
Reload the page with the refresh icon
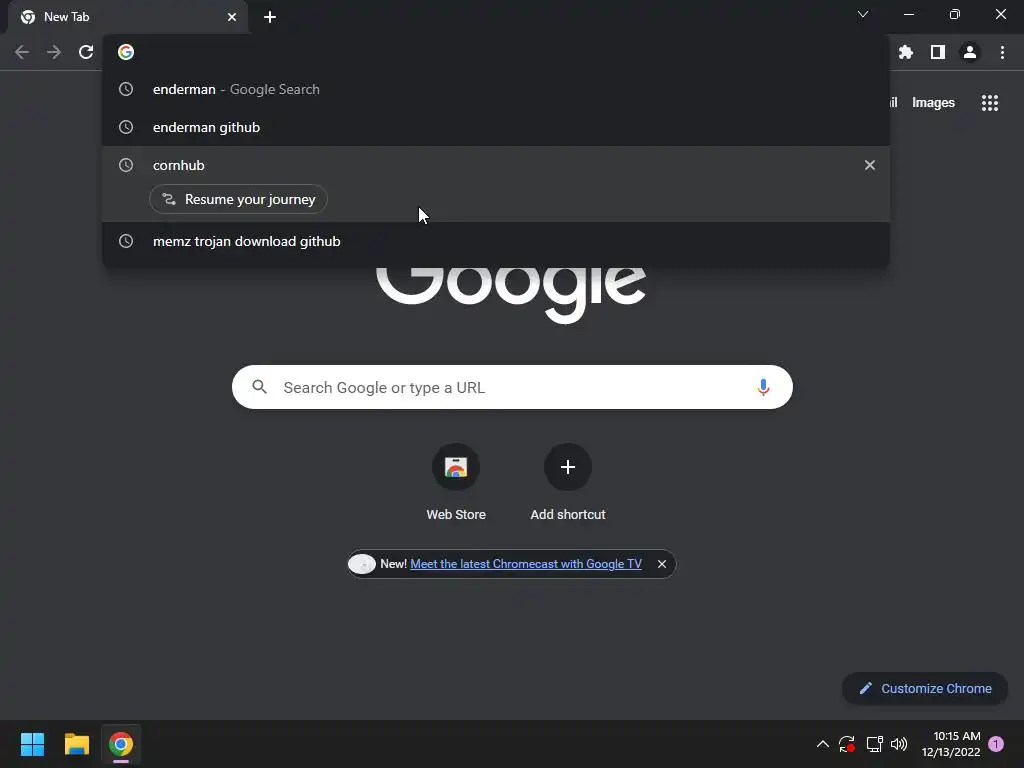[86, 52]
